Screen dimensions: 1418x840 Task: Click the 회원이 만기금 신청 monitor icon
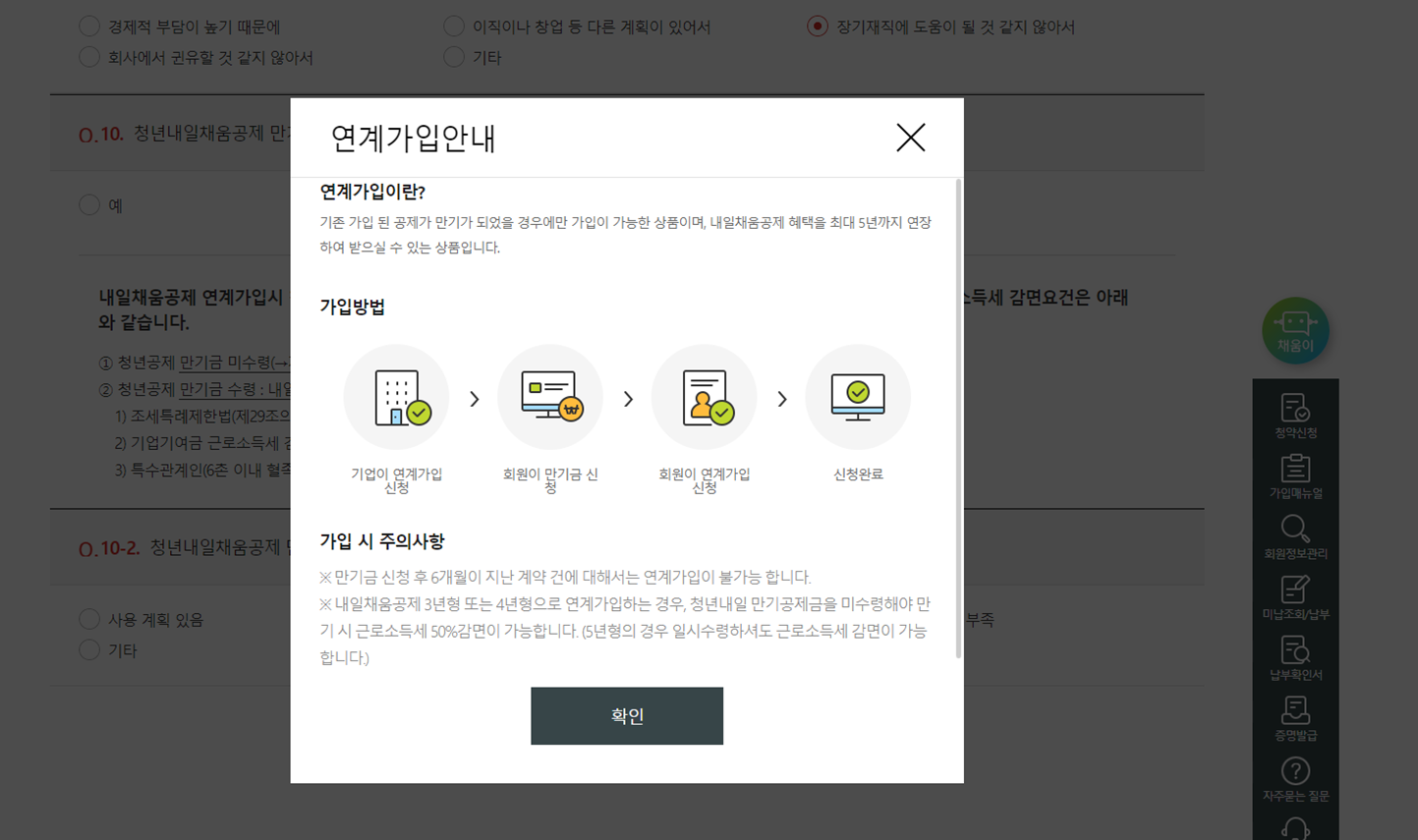point(550,397)
